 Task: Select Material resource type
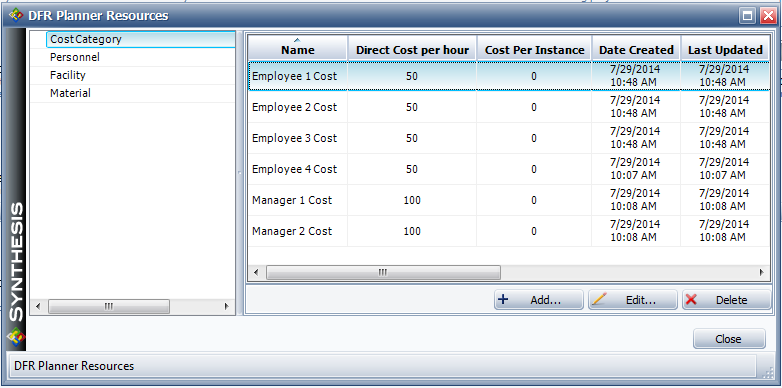pos(133,93)
